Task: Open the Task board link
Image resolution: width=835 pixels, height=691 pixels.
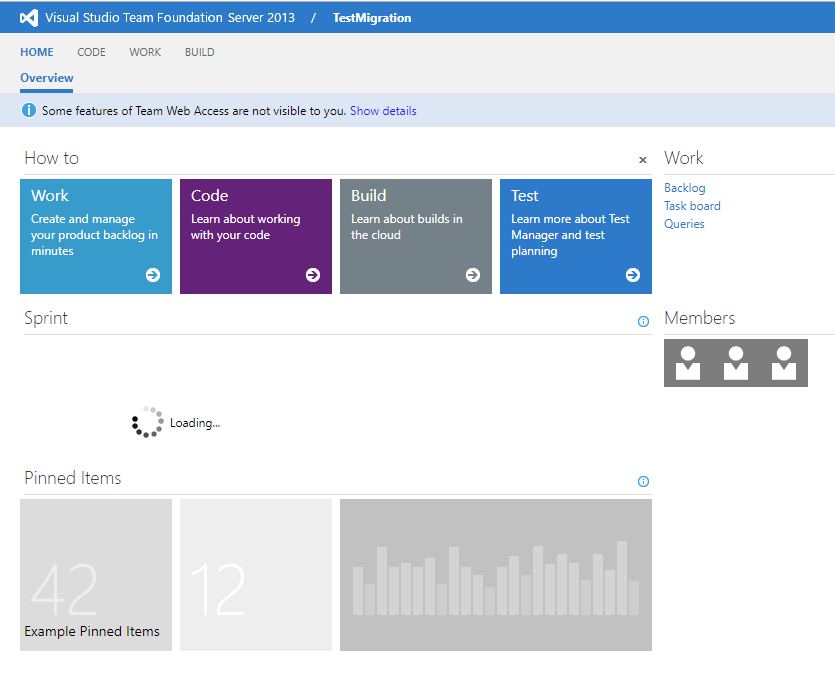Action: (x=692, y=206)
